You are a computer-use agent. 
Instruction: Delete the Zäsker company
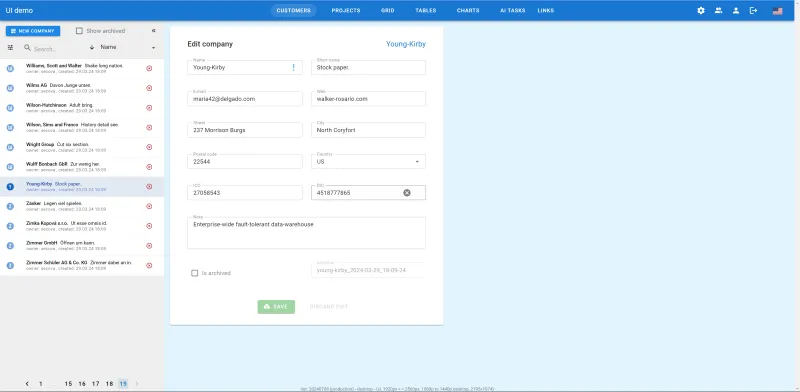click(149, 206)
